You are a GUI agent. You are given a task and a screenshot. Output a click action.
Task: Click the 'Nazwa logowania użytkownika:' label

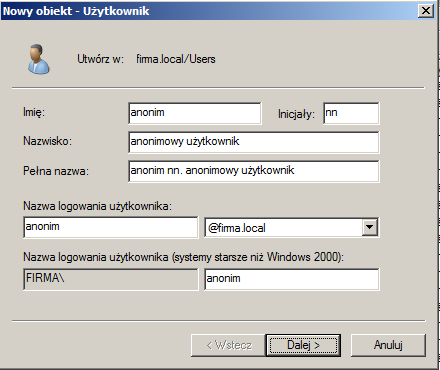97,206
